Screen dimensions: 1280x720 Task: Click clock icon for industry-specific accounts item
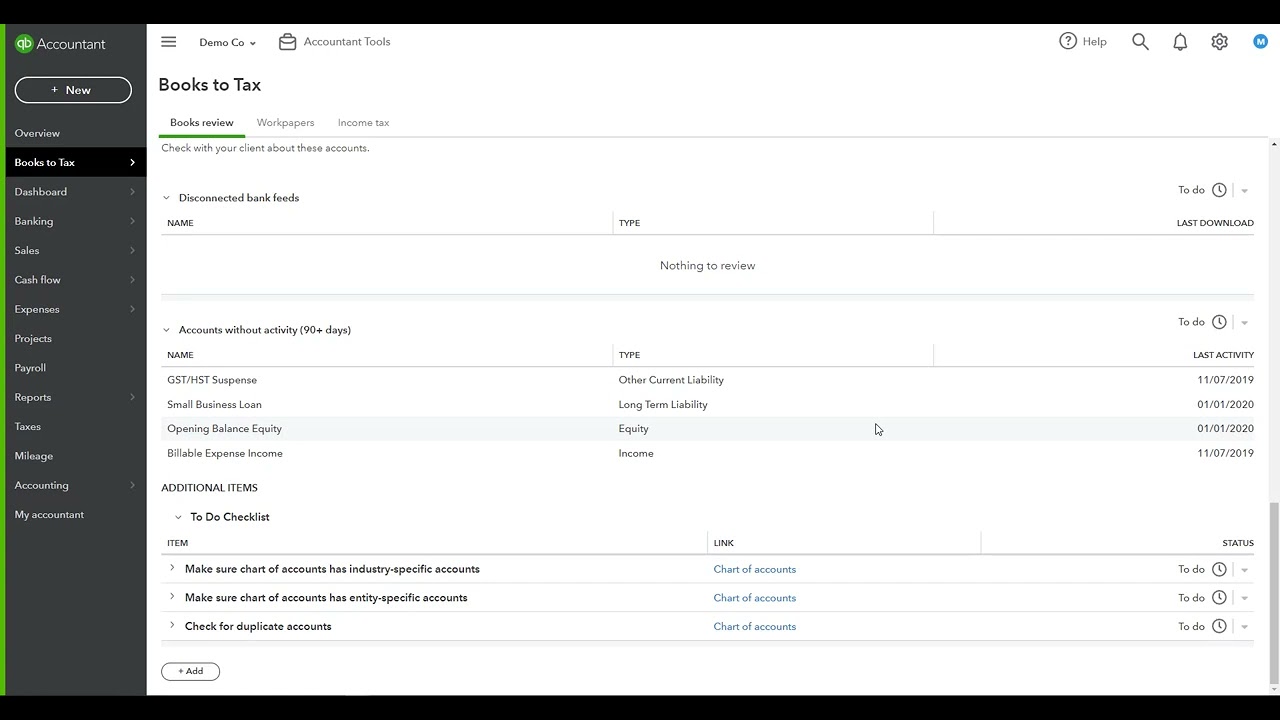(x=1219, y=569)
